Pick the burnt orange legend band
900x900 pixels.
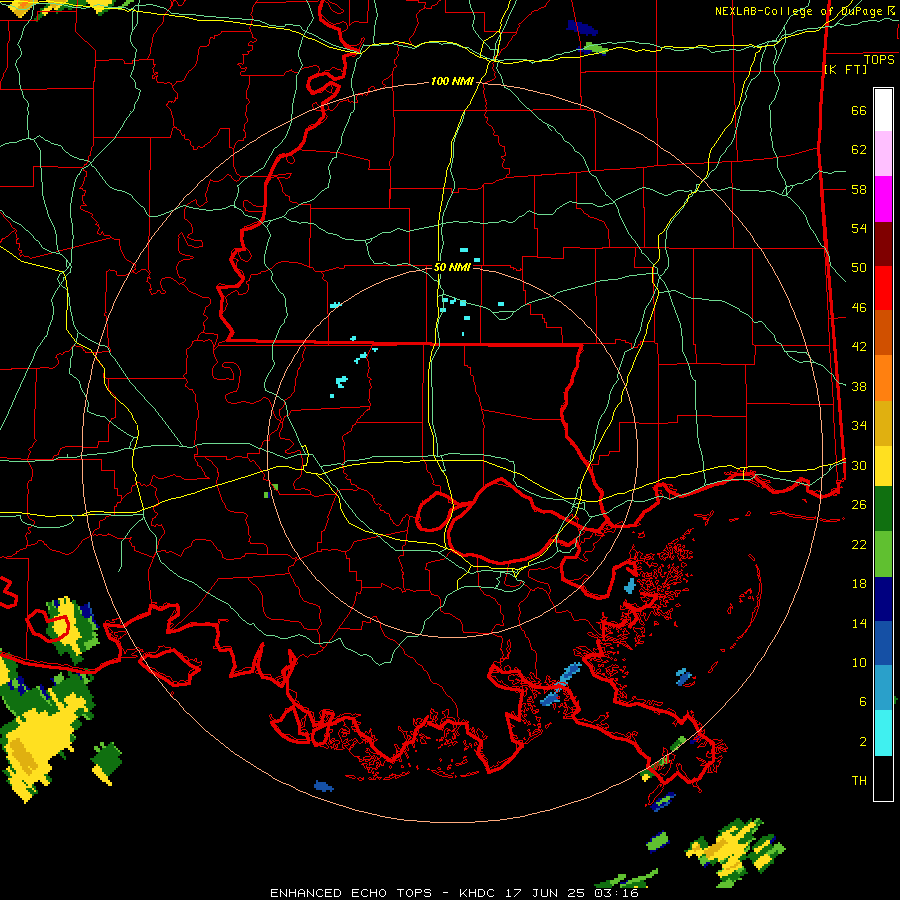point(883,333)
